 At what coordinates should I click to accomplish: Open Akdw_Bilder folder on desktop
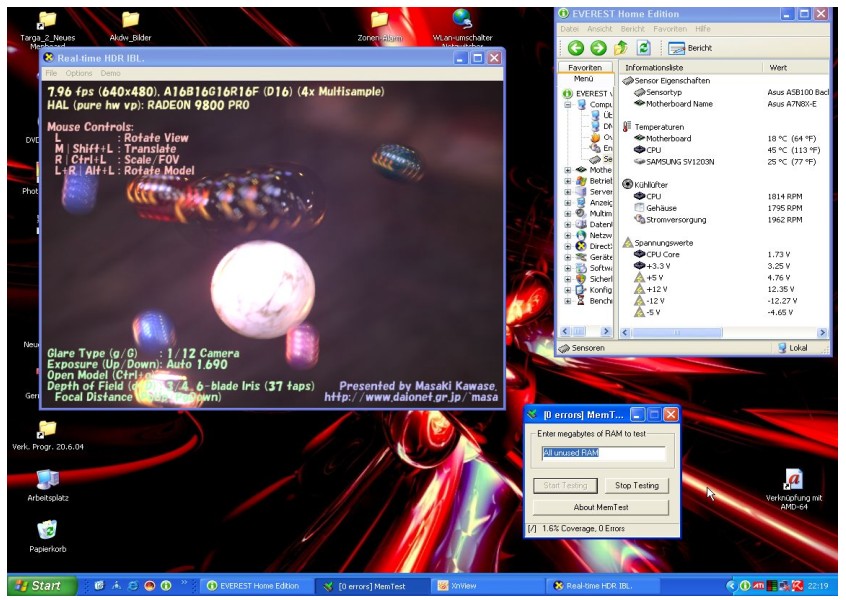[x=130, y=26]
